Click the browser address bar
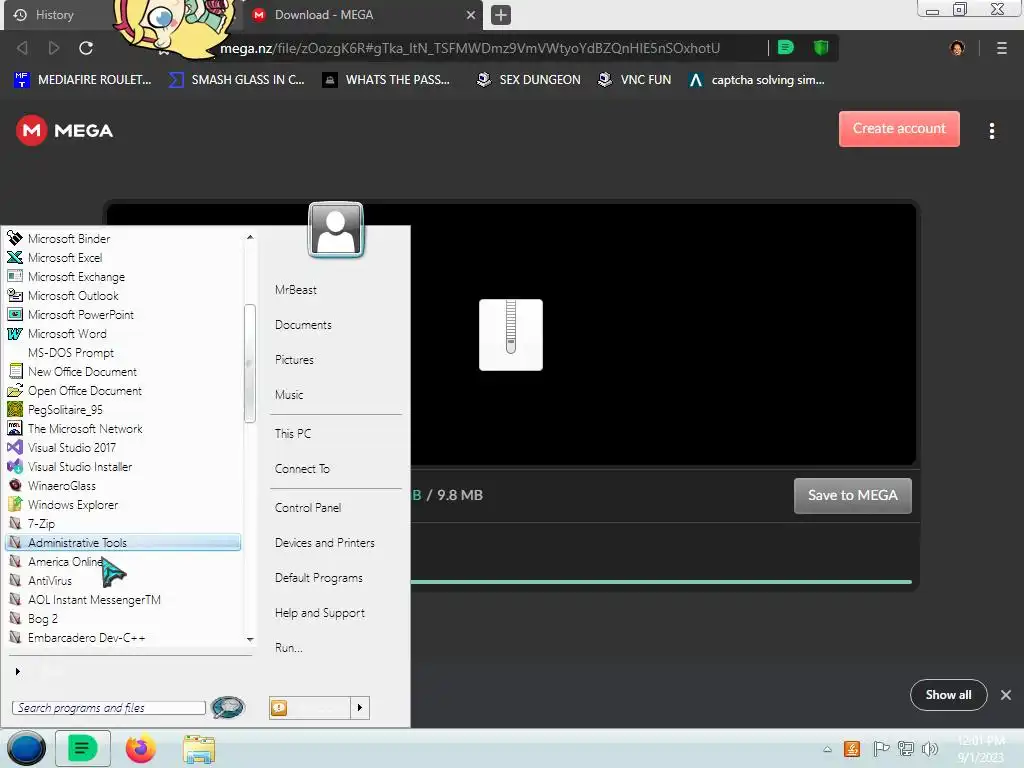This screenshot has height=768, width=1024. (x=470, y=48)
